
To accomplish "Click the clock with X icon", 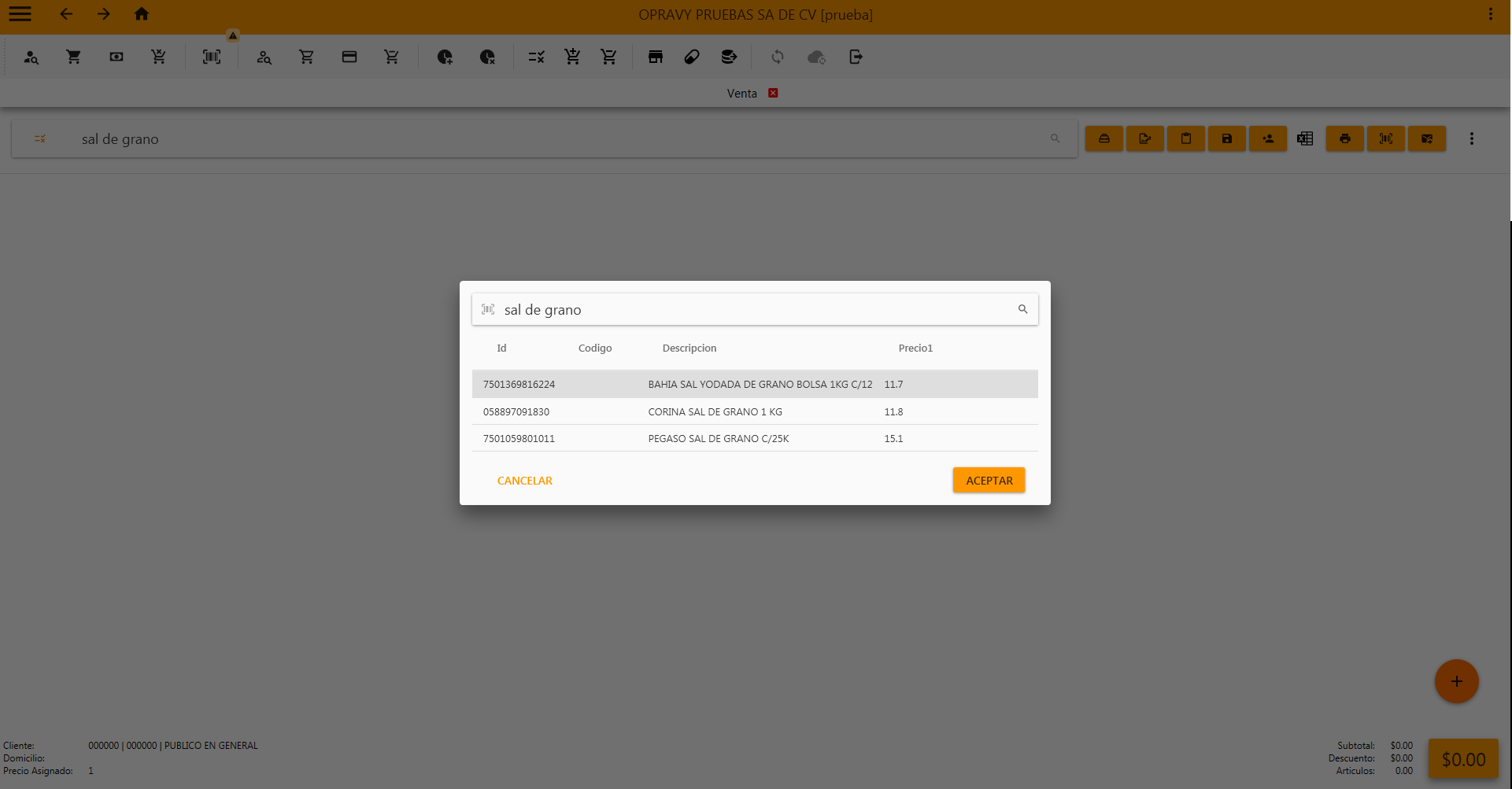I will click(488, 57).
